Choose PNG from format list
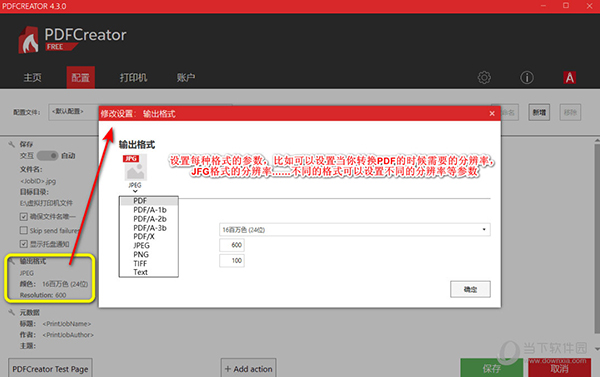The width and height of the screenshot is (600, 377). tap(149, 255)
